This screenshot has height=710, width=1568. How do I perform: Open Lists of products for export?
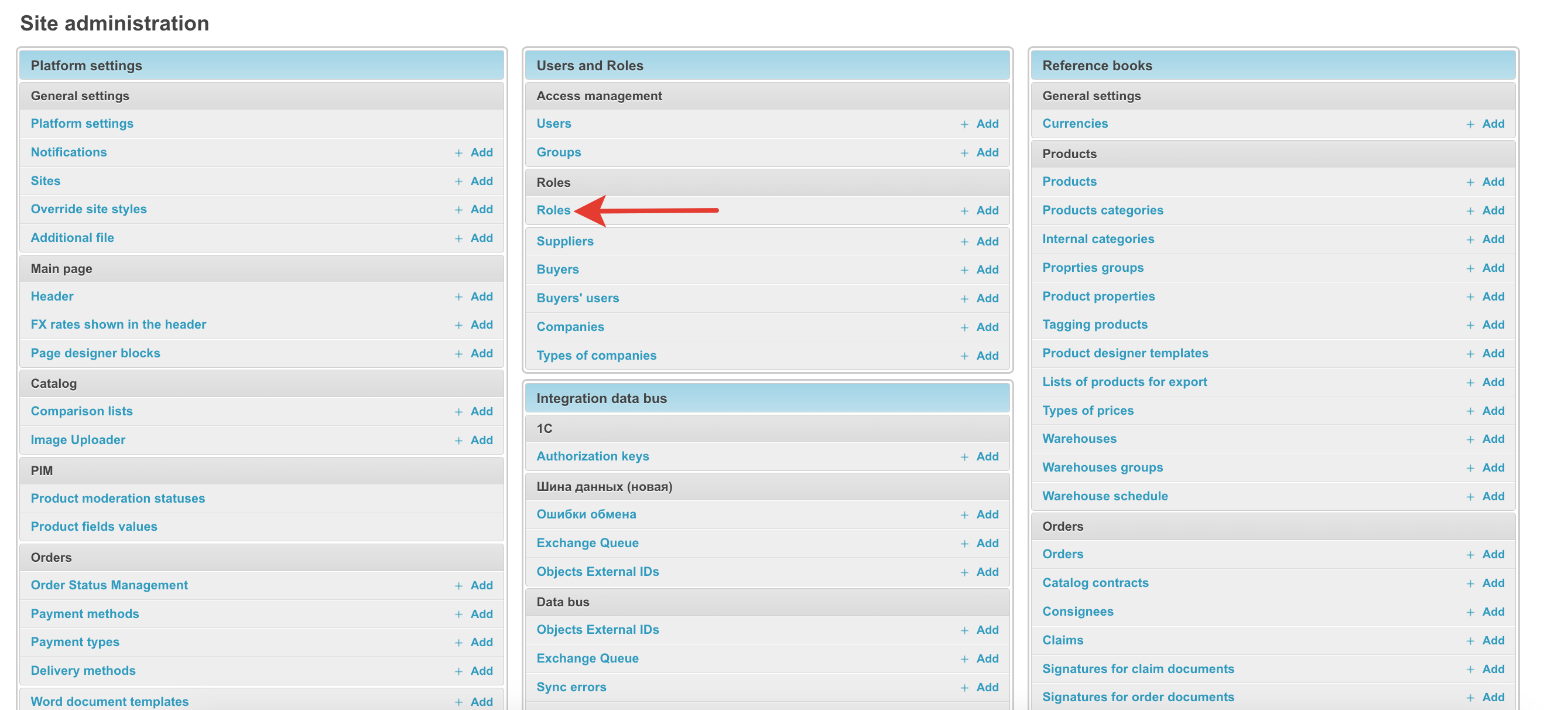pyautogui.click(x=1124, y=382)
